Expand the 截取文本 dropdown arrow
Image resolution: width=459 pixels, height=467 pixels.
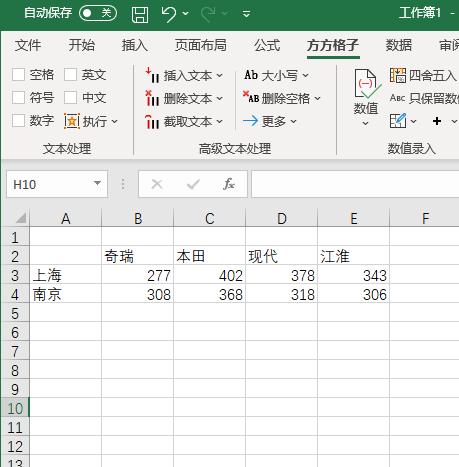click(x=219, y=122)
